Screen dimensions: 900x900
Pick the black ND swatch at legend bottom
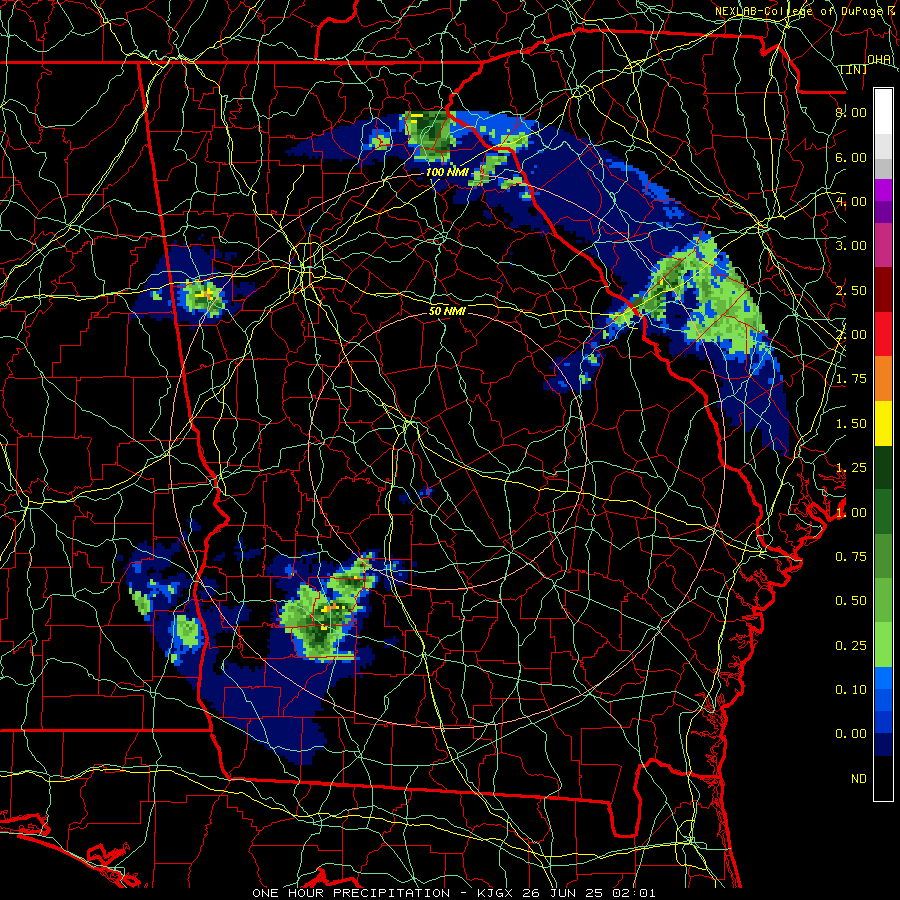(x=883, y=778)
